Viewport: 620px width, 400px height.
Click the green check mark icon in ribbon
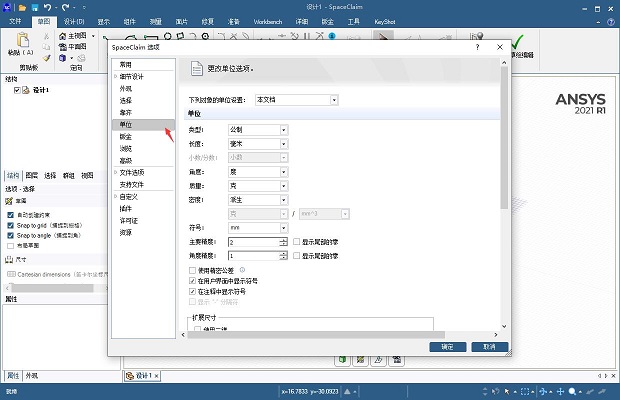[x=517, y=42]
